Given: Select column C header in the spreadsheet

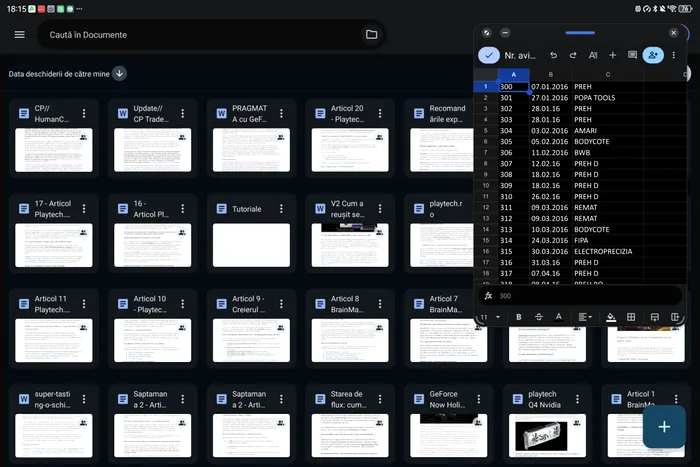Looking at the screenshot, I should coord(608,75).
